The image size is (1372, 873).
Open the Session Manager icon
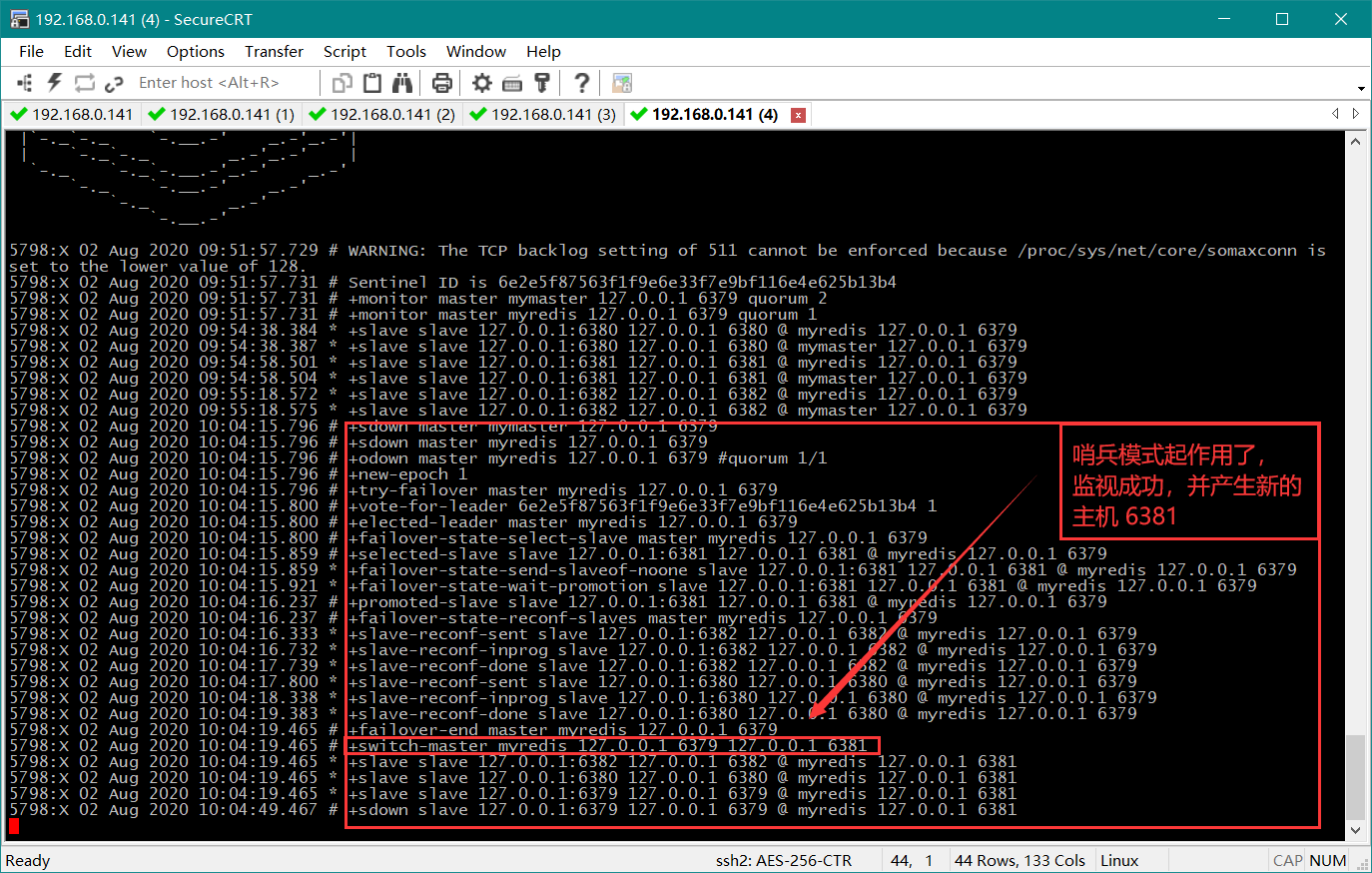(25, 83)
